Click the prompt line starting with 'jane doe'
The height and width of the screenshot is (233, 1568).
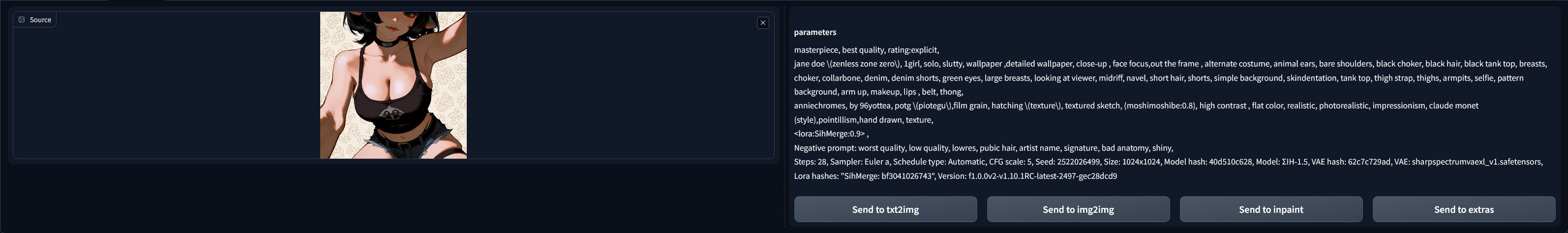click(x=1169, y=64)
